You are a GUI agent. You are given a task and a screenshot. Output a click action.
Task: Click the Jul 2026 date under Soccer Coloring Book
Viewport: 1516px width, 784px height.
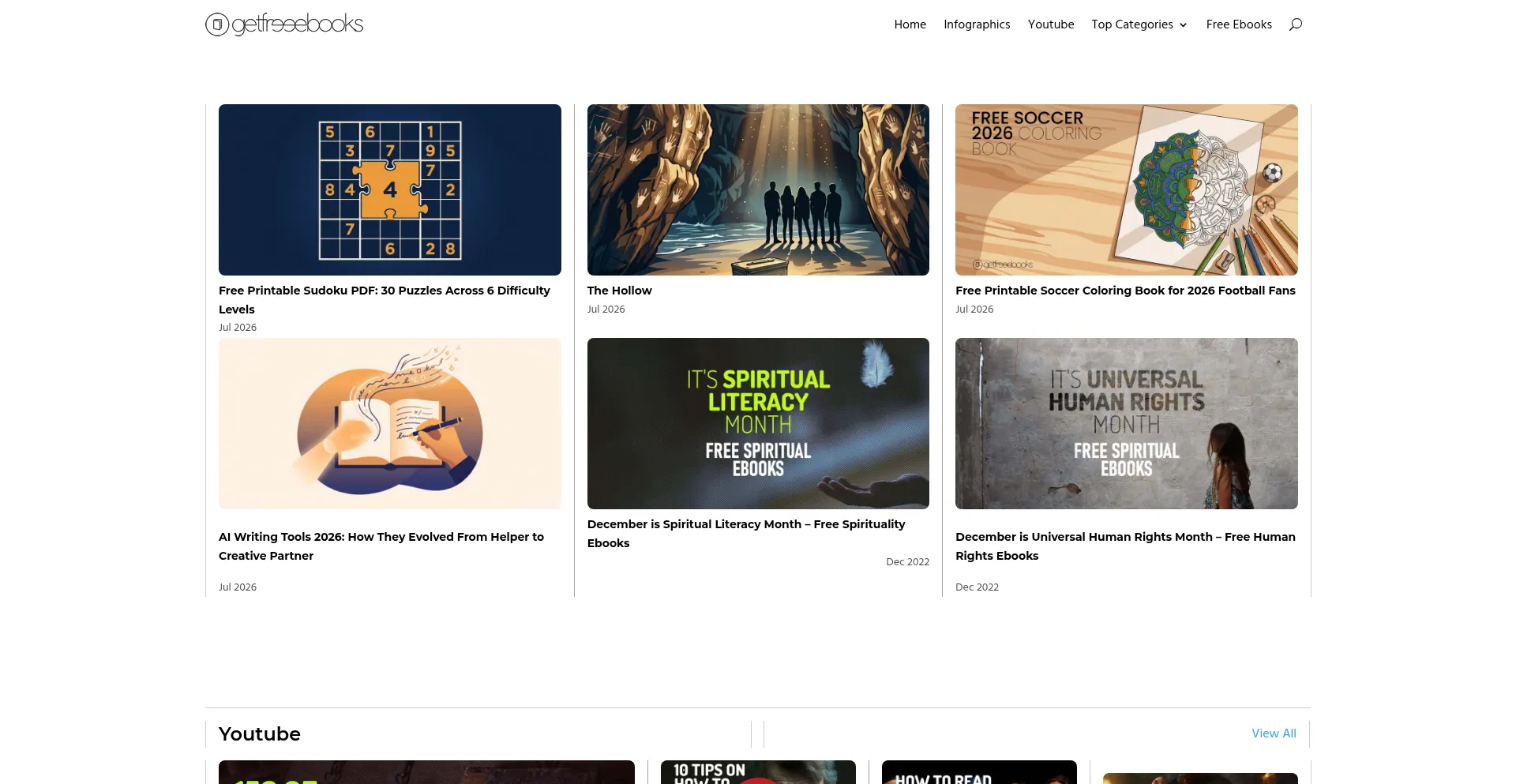974,309
